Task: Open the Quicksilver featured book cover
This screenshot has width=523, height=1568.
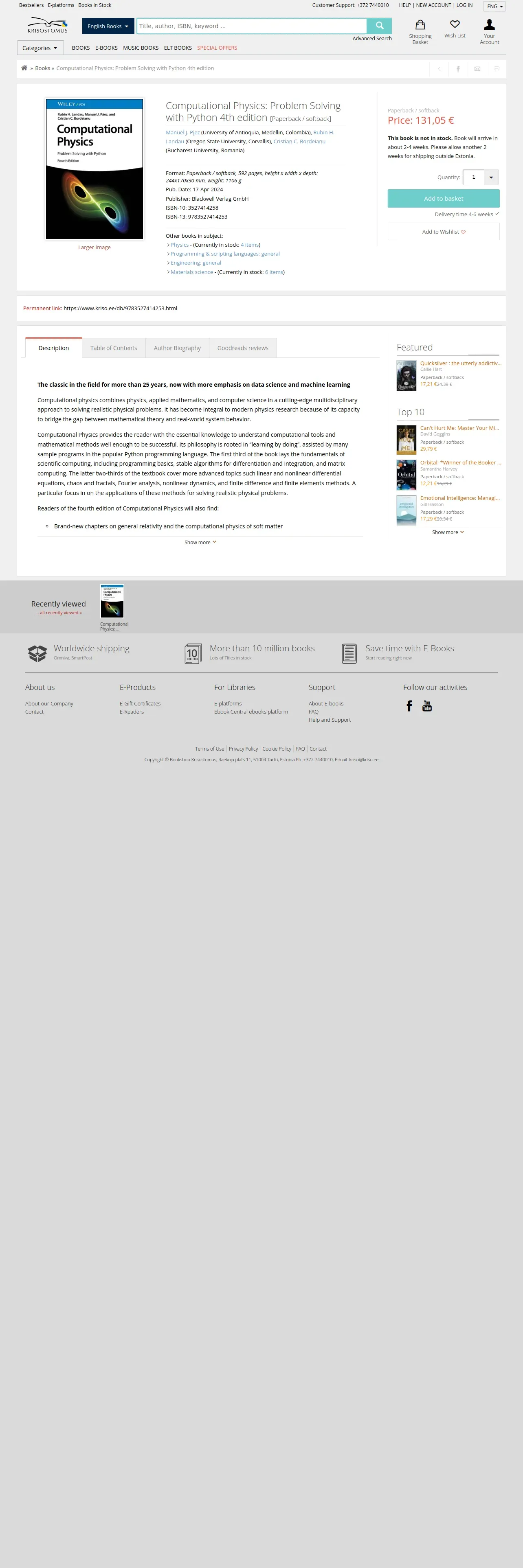Action: tap(406, 376)
